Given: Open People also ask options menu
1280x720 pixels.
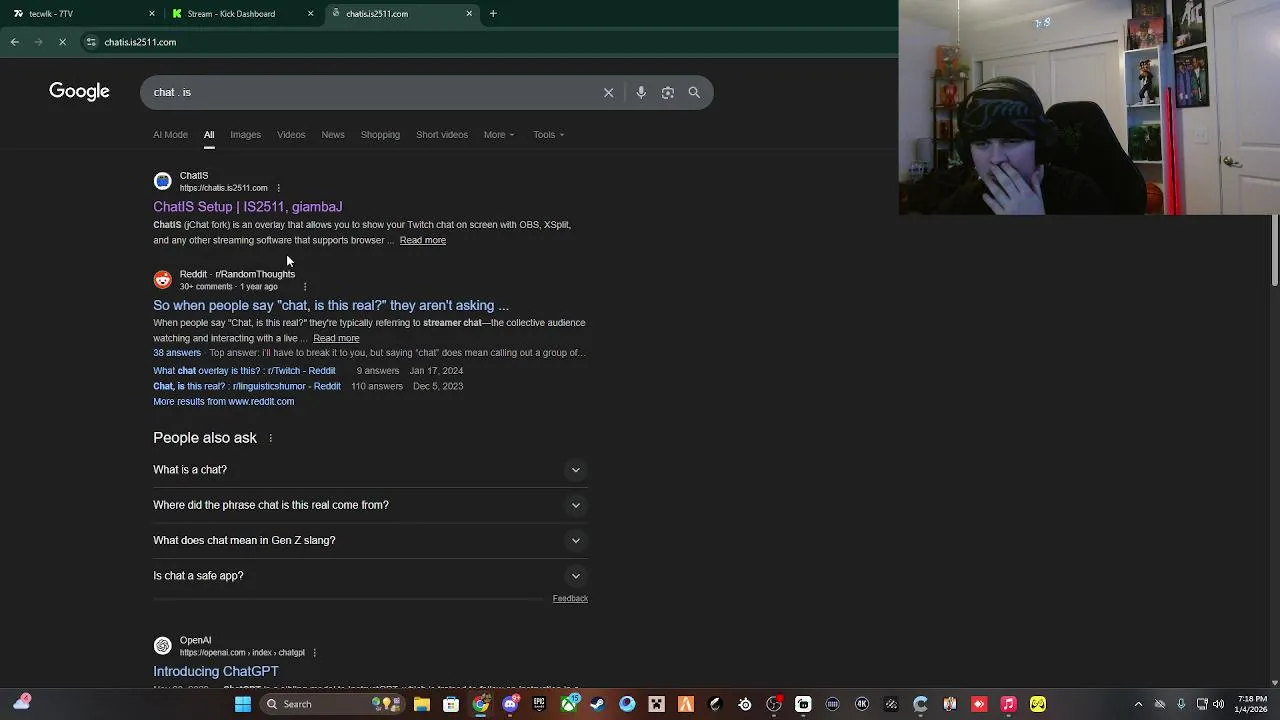Looking at the screenshot, I should coord(270,438).
